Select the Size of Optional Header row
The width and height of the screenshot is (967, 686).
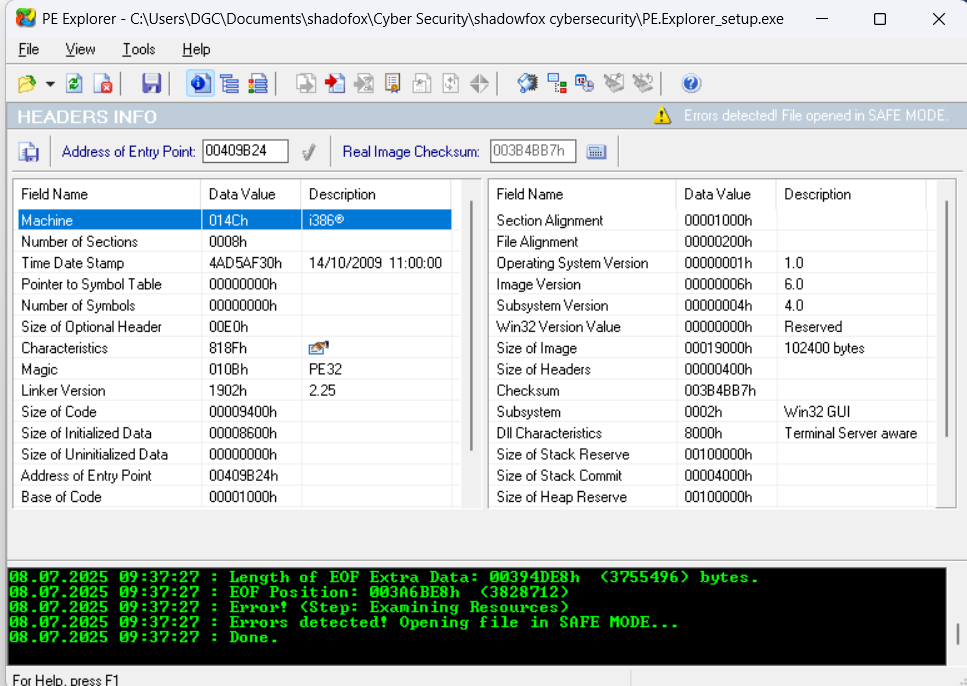coord(235,327)
